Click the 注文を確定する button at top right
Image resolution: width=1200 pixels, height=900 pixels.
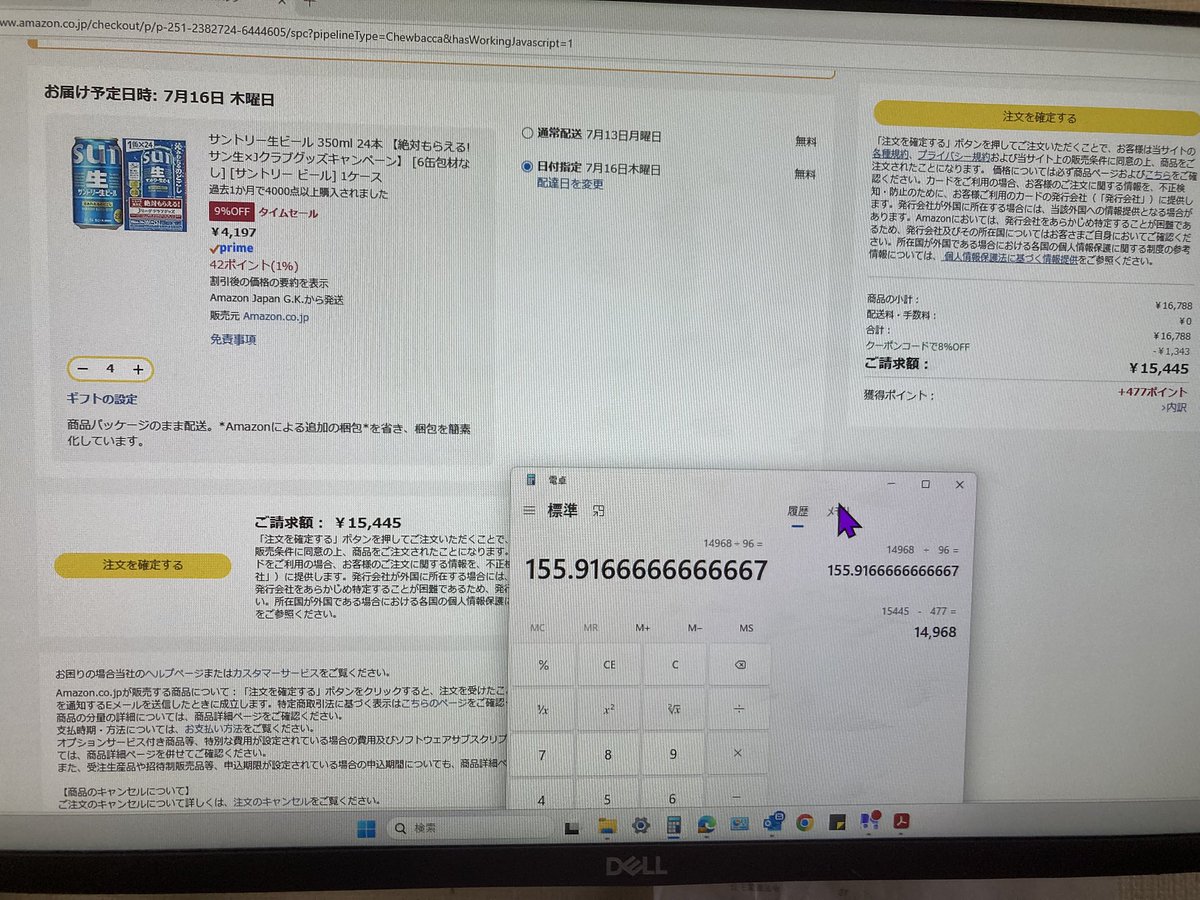1038,117
